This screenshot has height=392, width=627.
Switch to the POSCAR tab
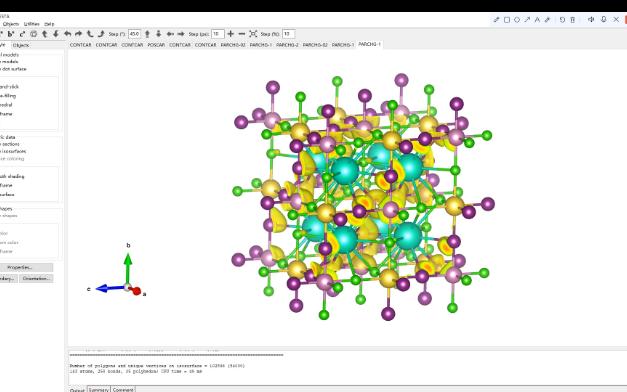156,45
